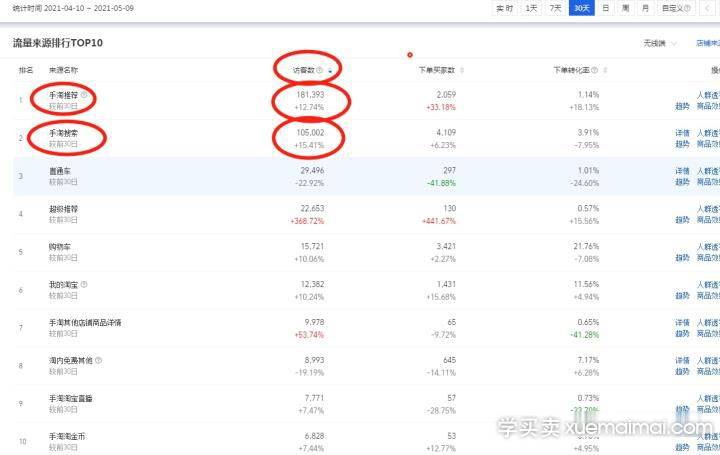
Task: Open 趋势 for 购物车 row
Action: point(682,258)
